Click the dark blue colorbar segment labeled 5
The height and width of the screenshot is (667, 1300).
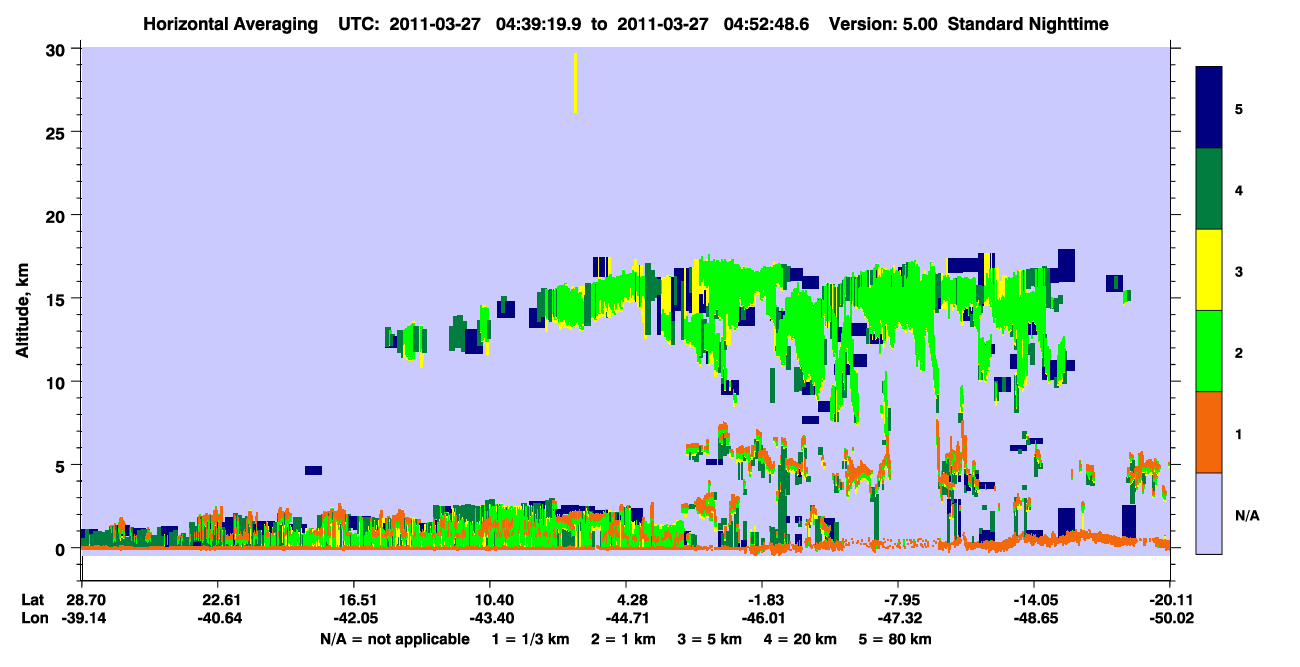click(x=1209, y=108)
